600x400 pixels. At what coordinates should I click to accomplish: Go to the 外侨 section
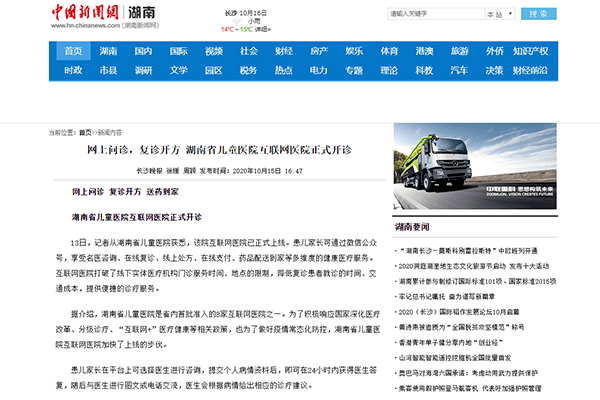495,51
